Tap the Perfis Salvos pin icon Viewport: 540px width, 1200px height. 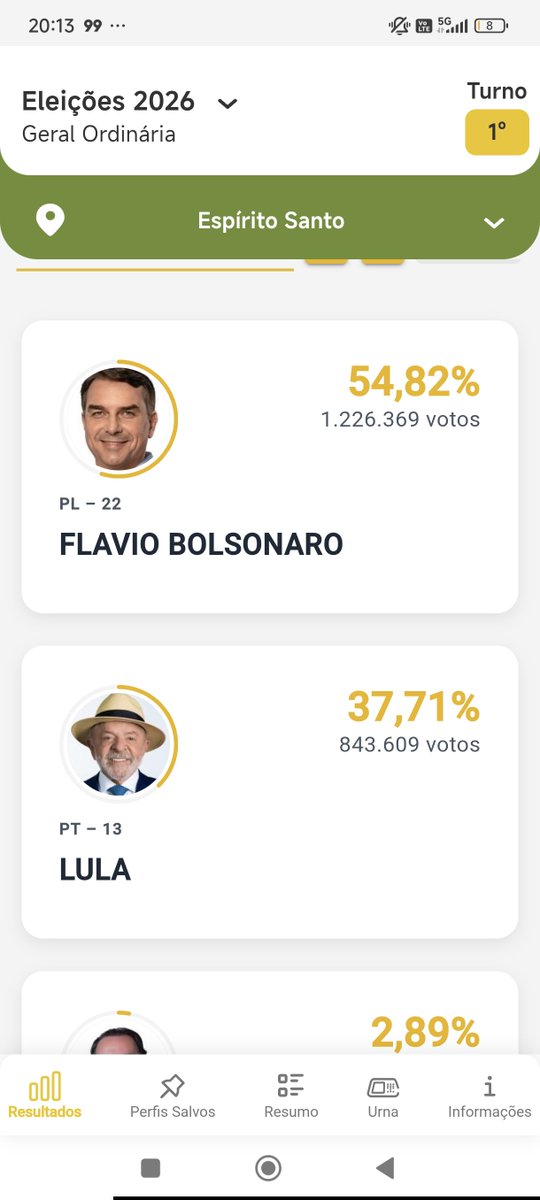pos(172,1086)
